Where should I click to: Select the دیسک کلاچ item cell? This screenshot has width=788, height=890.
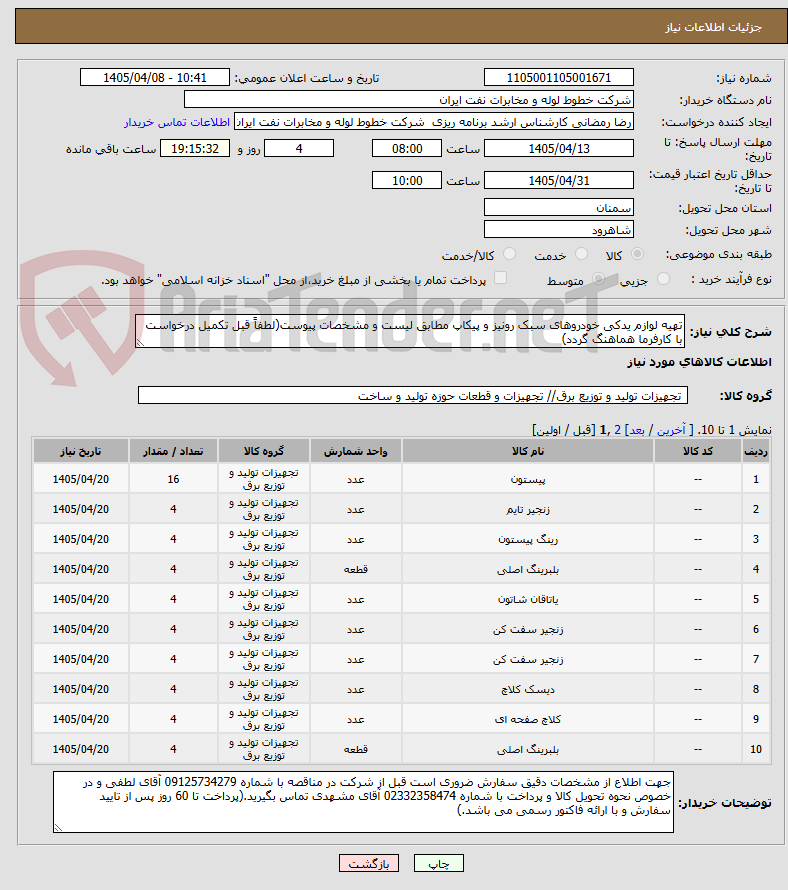tap(527, 690)
